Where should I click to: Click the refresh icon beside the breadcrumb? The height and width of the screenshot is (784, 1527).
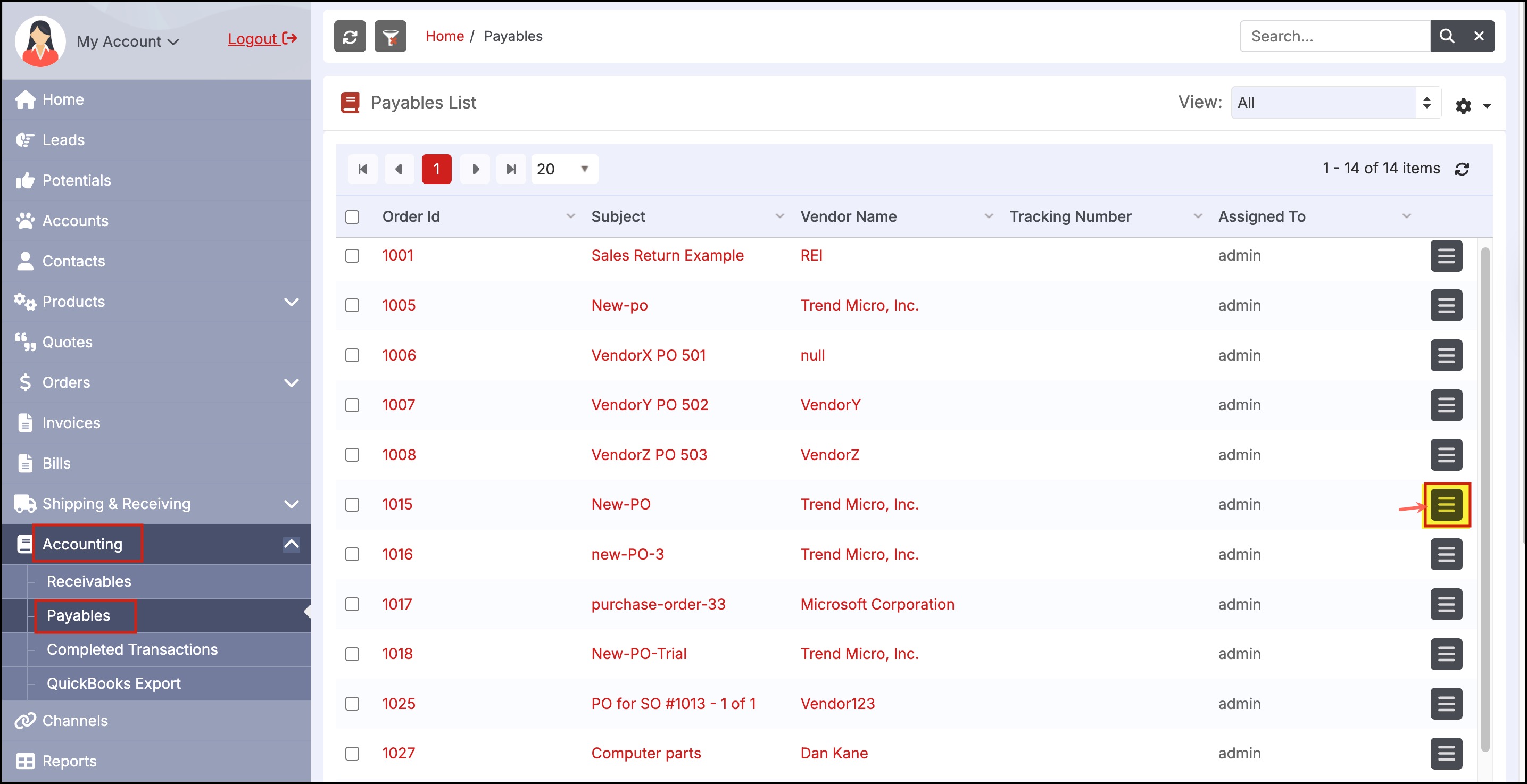[350, 37]
